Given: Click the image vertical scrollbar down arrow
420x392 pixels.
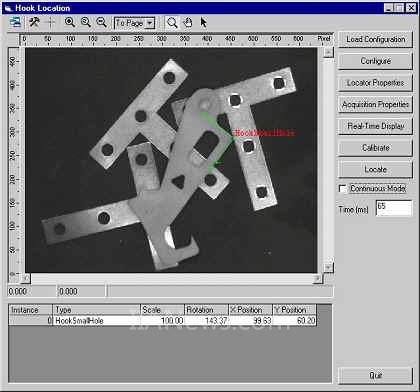Looking at the screenshot, I should [x=328, y=267].
